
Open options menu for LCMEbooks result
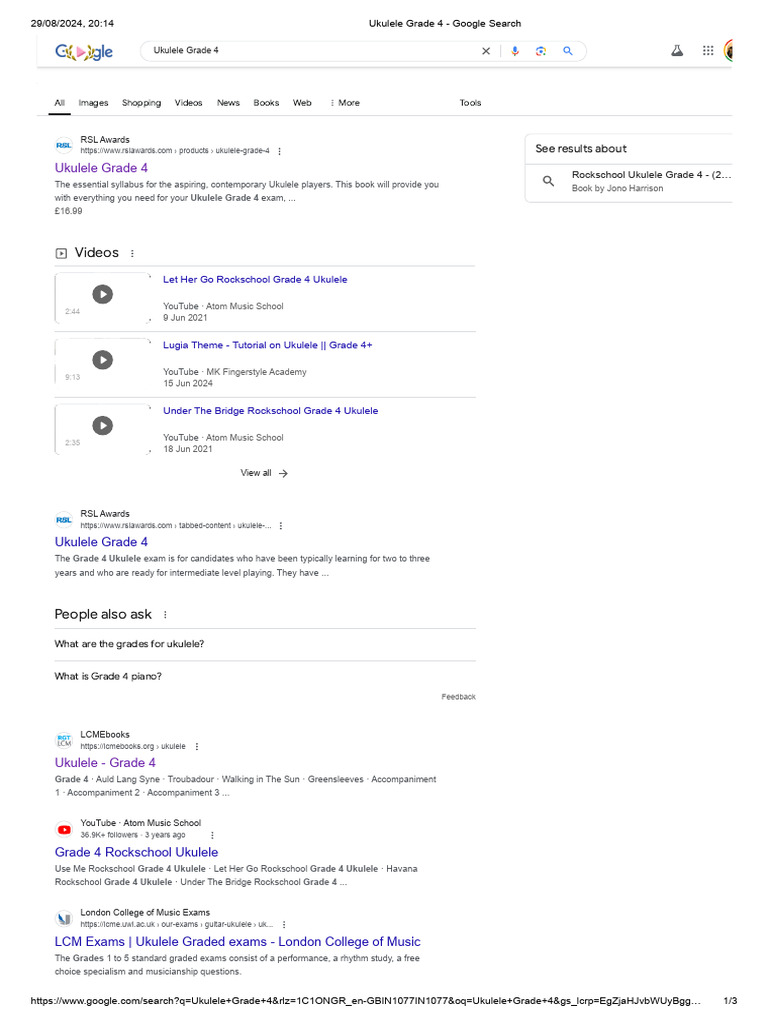click(x=197, y=746)
